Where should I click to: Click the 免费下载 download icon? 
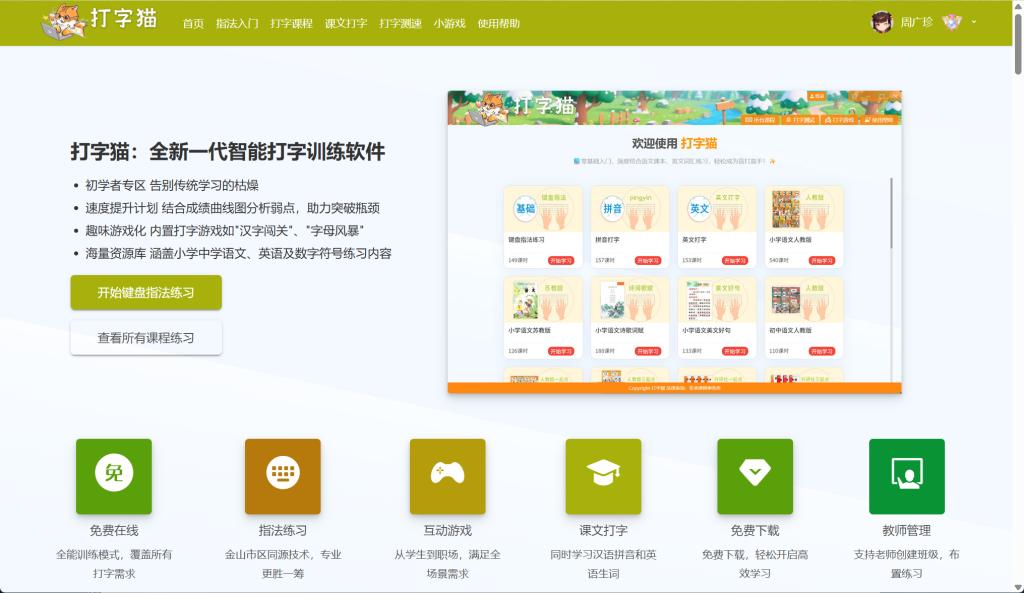coord(754,476)
